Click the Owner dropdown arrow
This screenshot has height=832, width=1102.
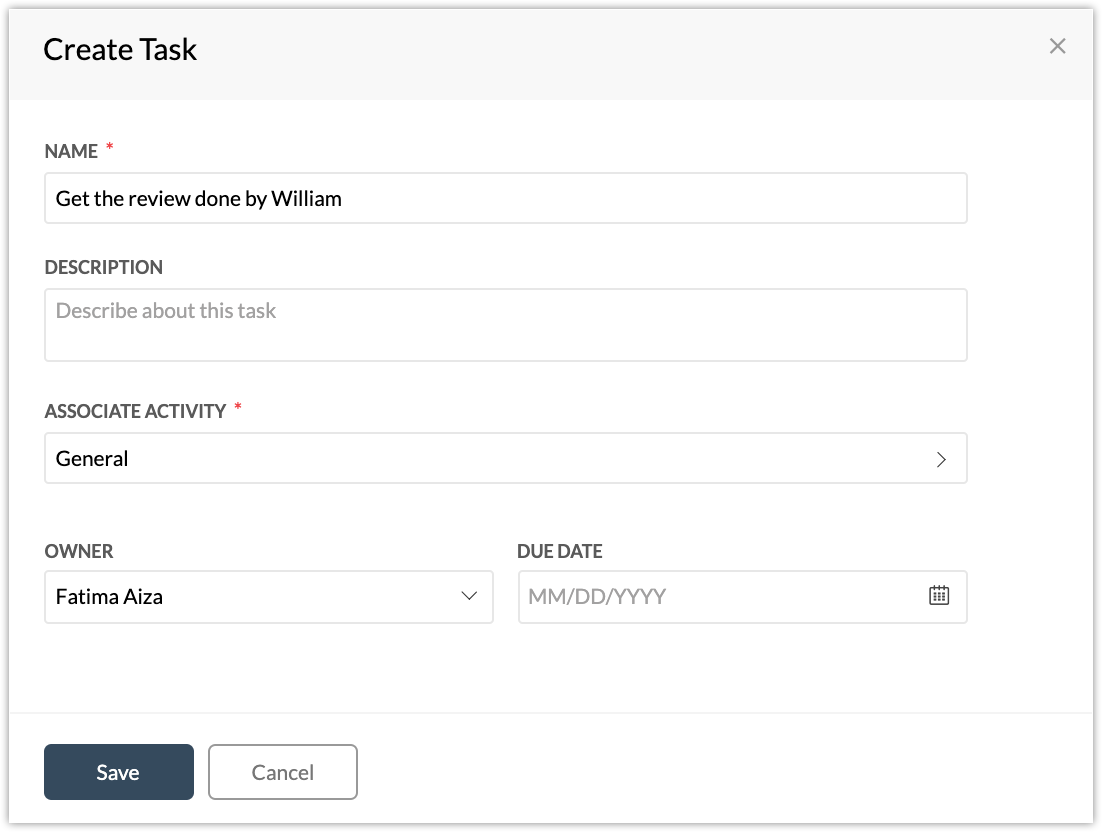[x=468, y=596]
